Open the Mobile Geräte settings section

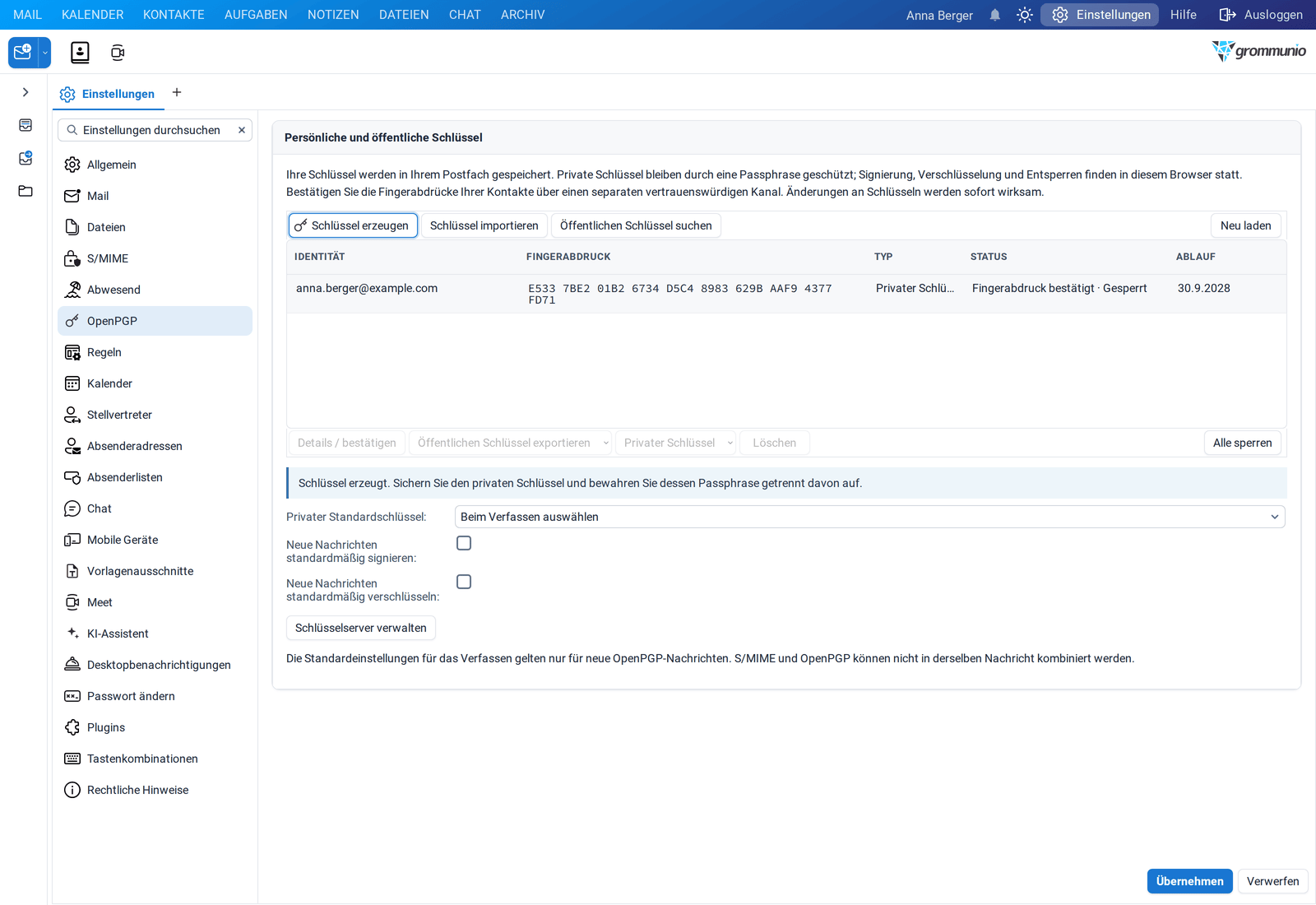155,540
